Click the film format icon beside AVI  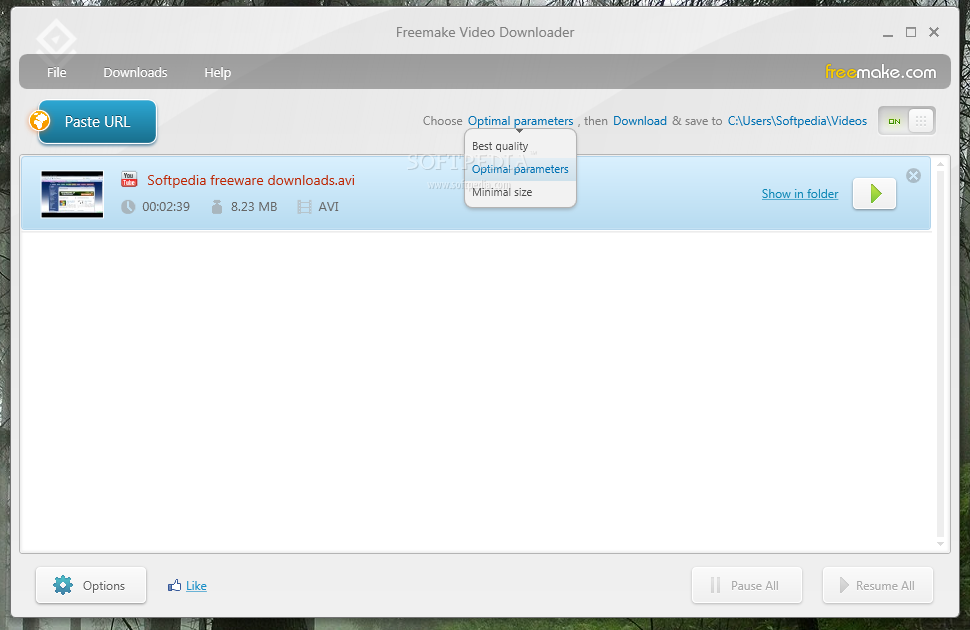pyautogui.click(x=304, y=207)
